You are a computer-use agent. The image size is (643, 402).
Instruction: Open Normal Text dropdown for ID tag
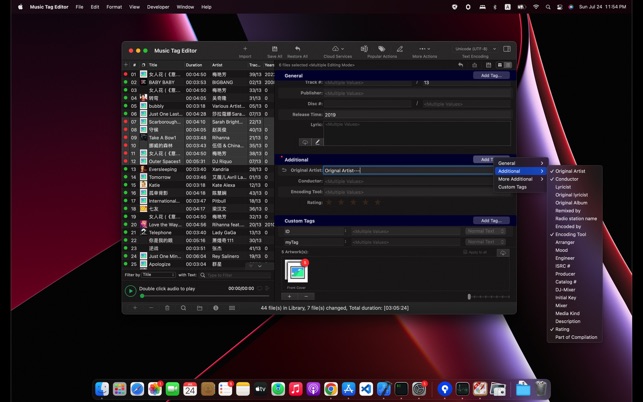486,231
